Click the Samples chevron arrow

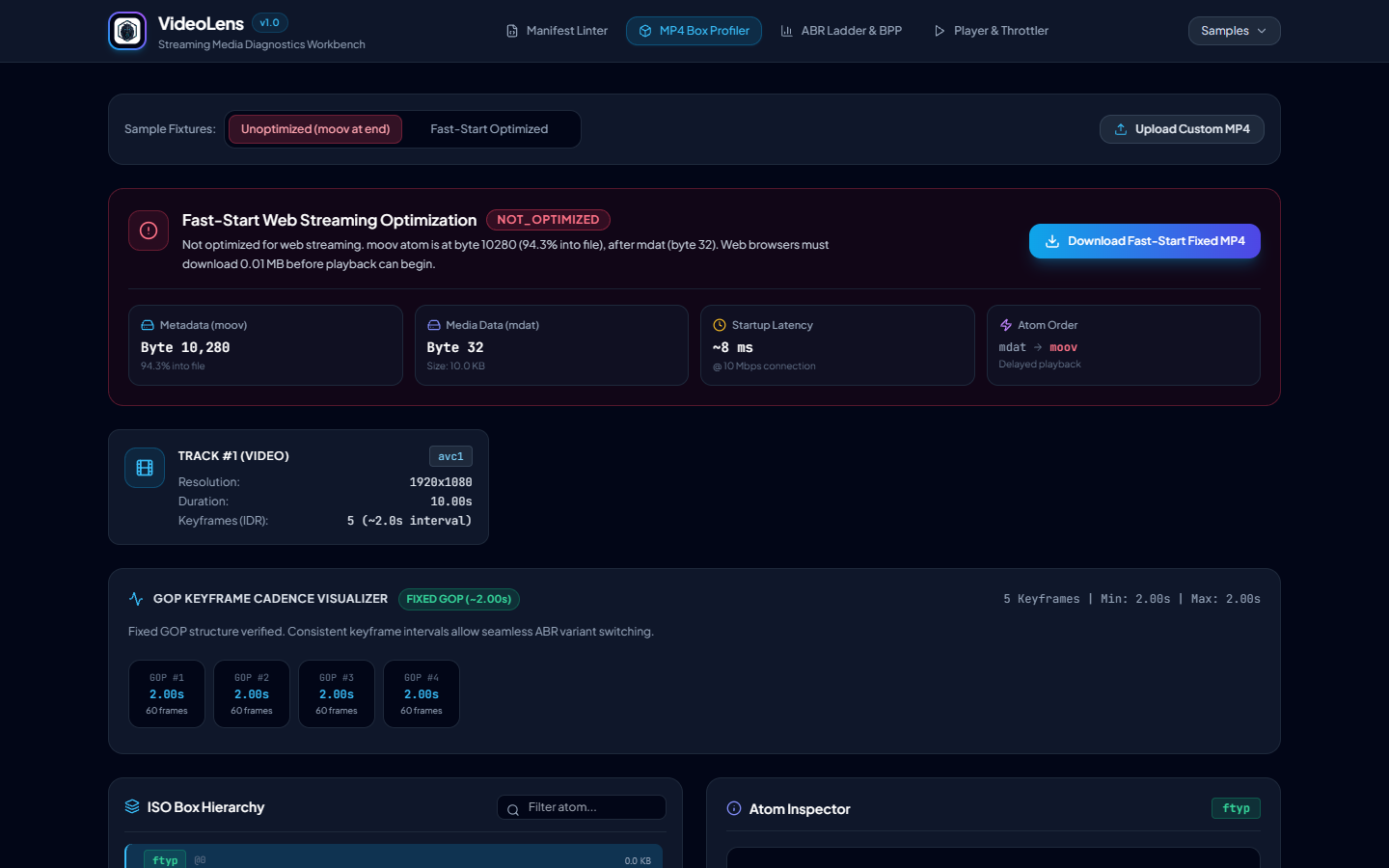coord(1262,31)
